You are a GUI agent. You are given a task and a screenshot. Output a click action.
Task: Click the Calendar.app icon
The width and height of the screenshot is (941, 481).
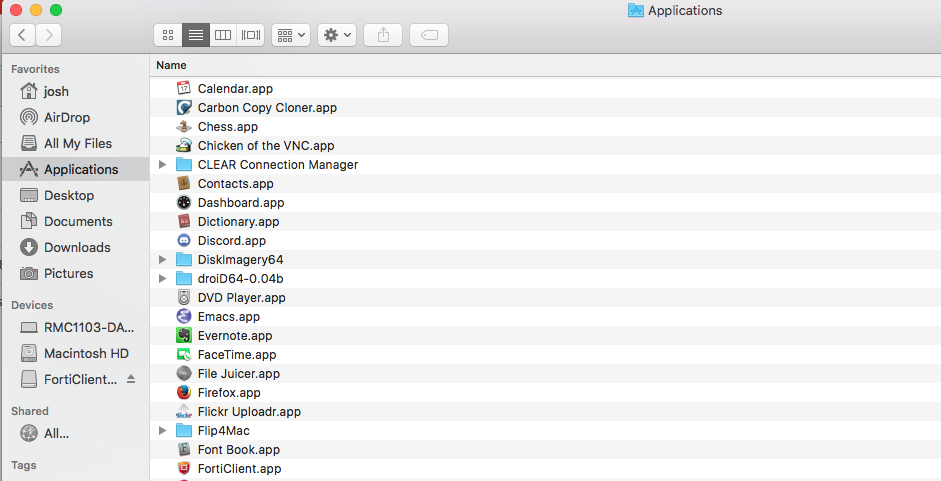[x=184, y=88]
